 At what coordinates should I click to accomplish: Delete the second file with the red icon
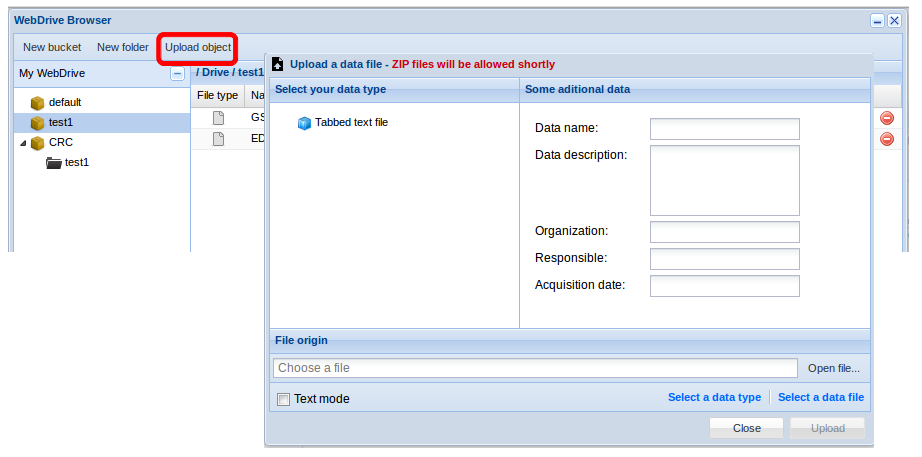(887, 139)
